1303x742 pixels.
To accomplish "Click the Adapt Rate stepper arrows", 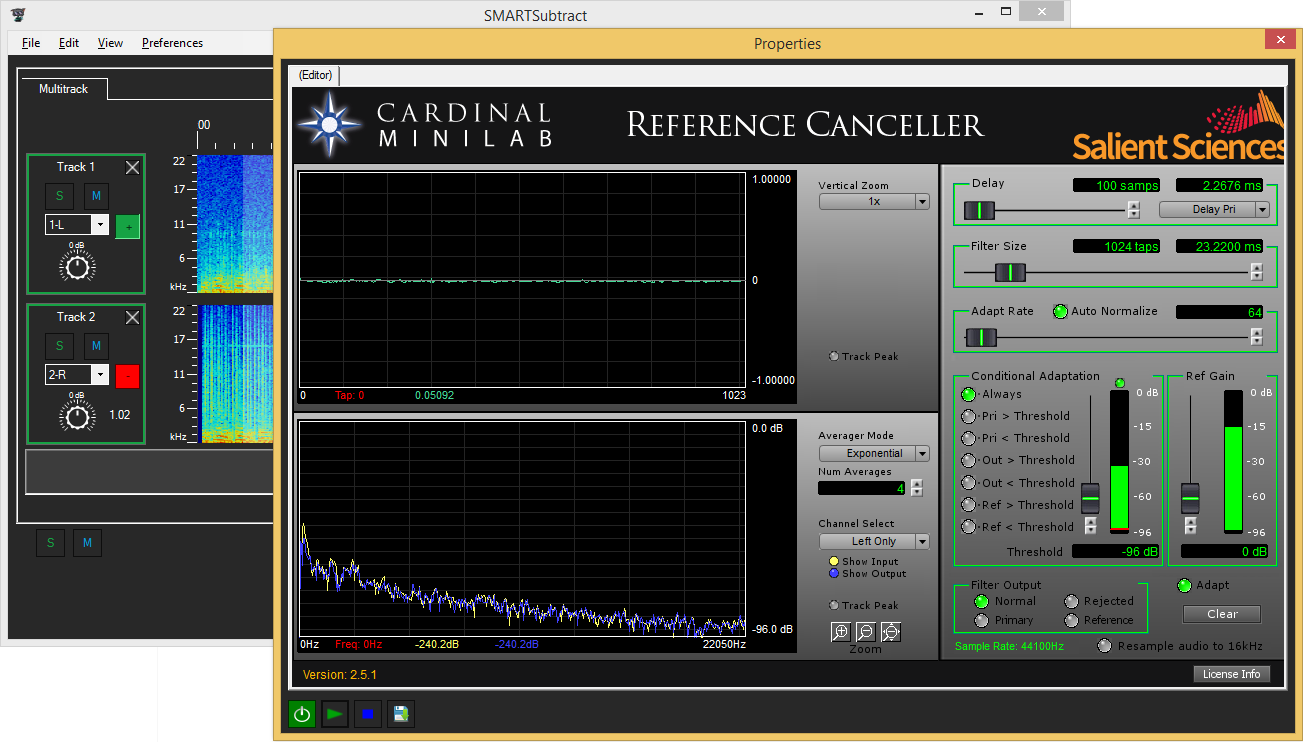I will (x=1256, y=337).
